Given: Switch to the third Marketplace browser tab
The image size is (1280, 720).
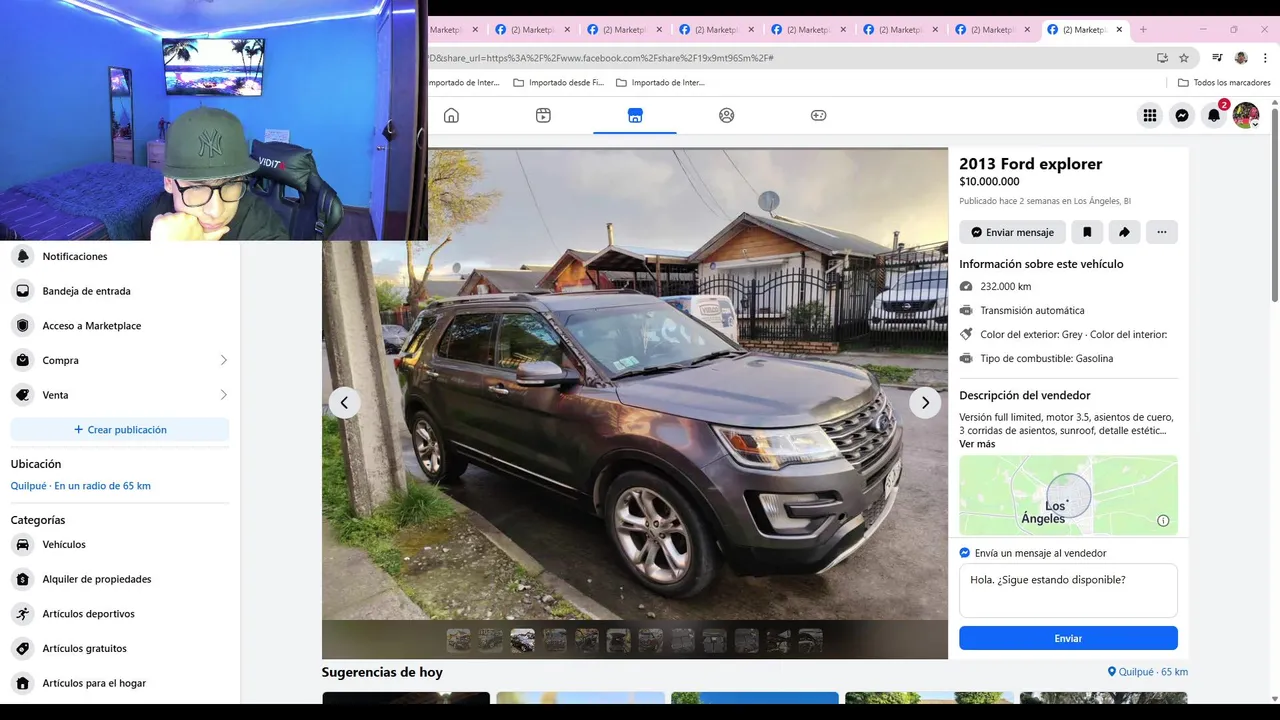Looking at the screenshot, I should tap(623, 30).
